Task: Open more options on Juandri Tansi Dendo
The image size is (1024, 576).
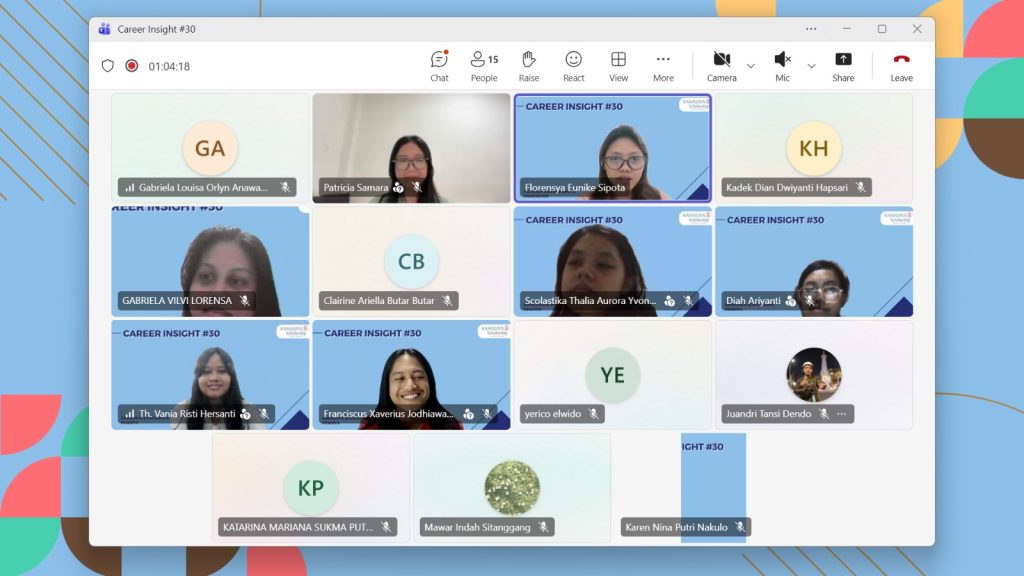Action: pos(842,413)
